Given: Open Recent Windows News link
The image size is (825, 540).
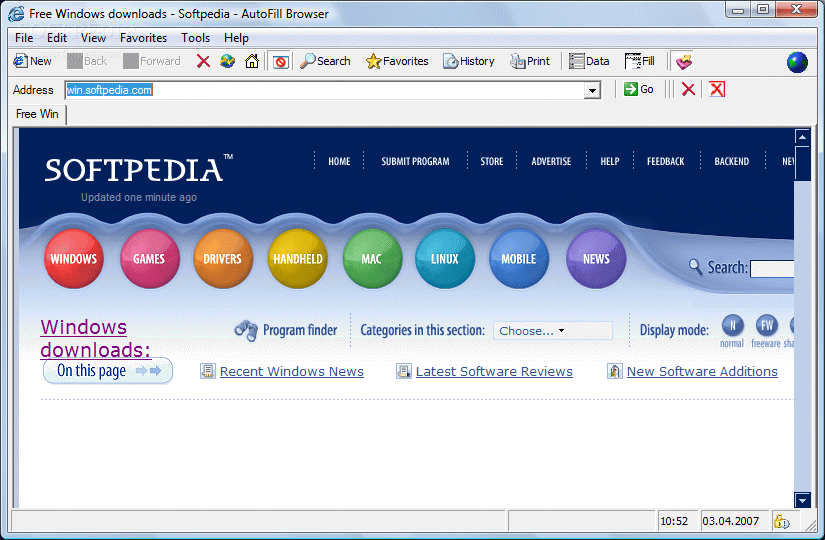Looking at the screenshot, I should pos(291,372).
